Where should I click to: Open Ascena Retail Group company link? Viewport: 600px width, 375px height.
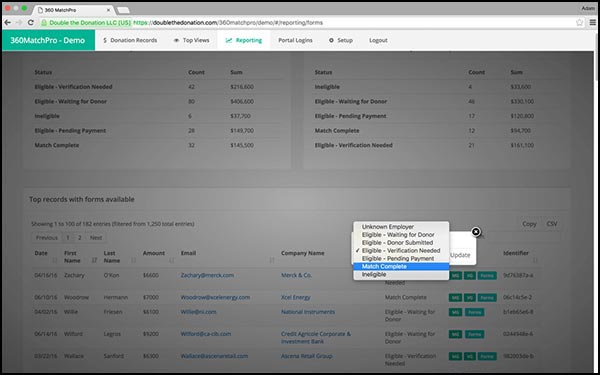(307, 356)
